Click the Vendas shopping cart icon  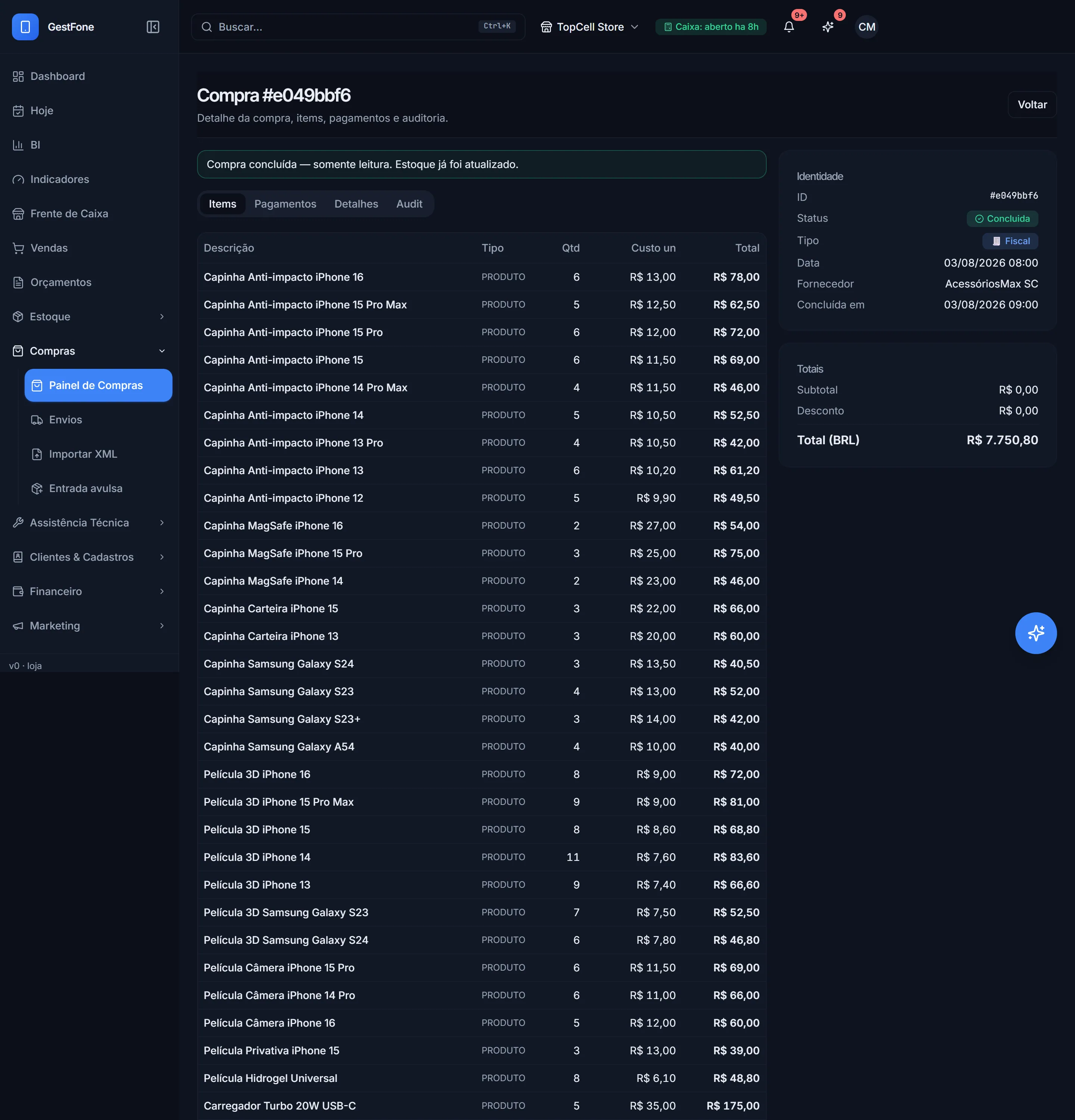[18, 248]
